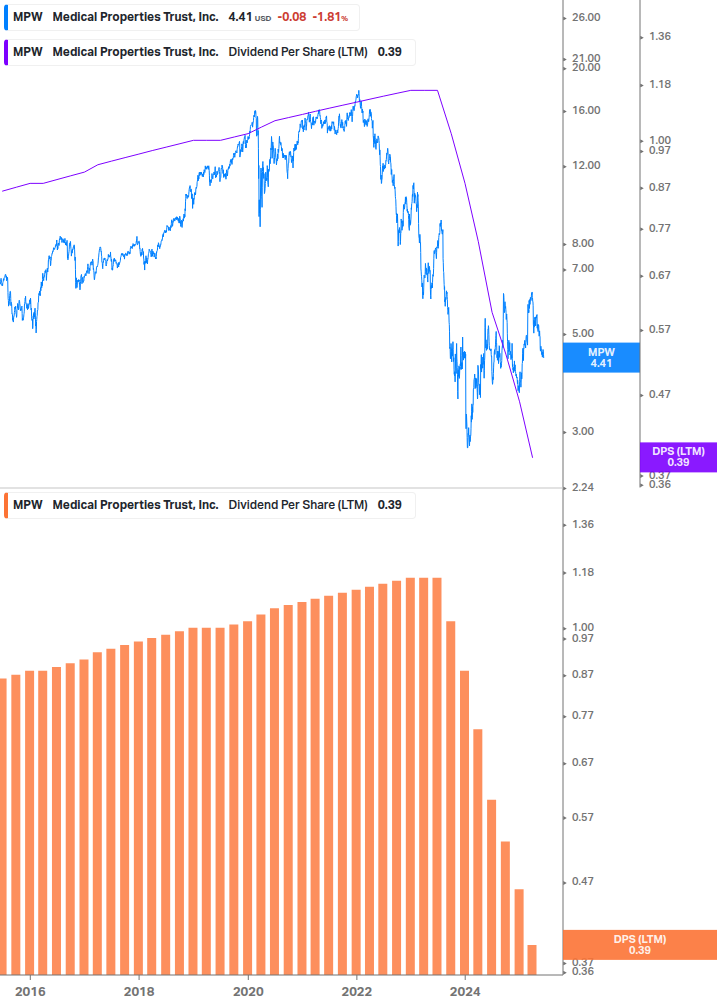Viewport: 717px width, 1005px height.
Task: Click the 2016 label on time axis
Action: click(x=30, y=992)
